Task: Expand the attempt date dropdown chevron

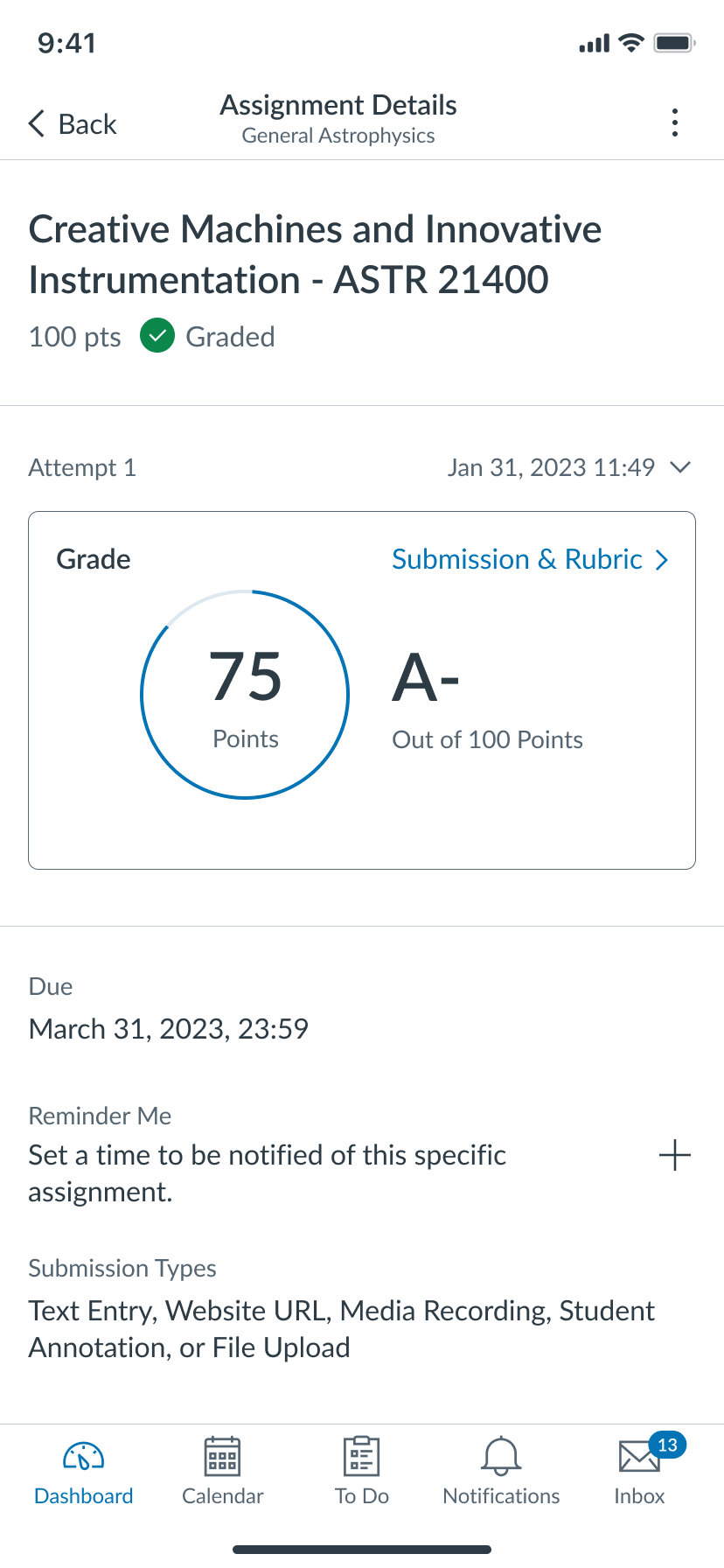Action: 680,467
